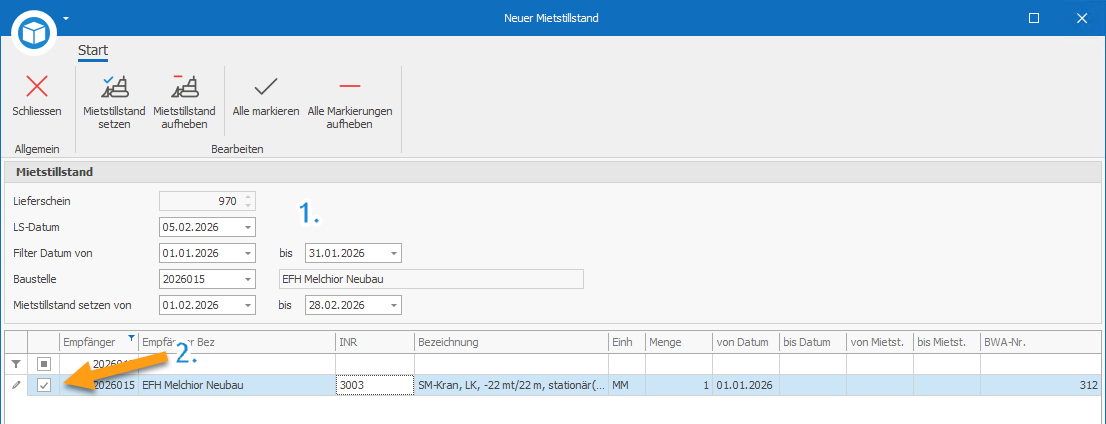
Task: Click the Lieferschein 970 field
Action: coord(207,201)
